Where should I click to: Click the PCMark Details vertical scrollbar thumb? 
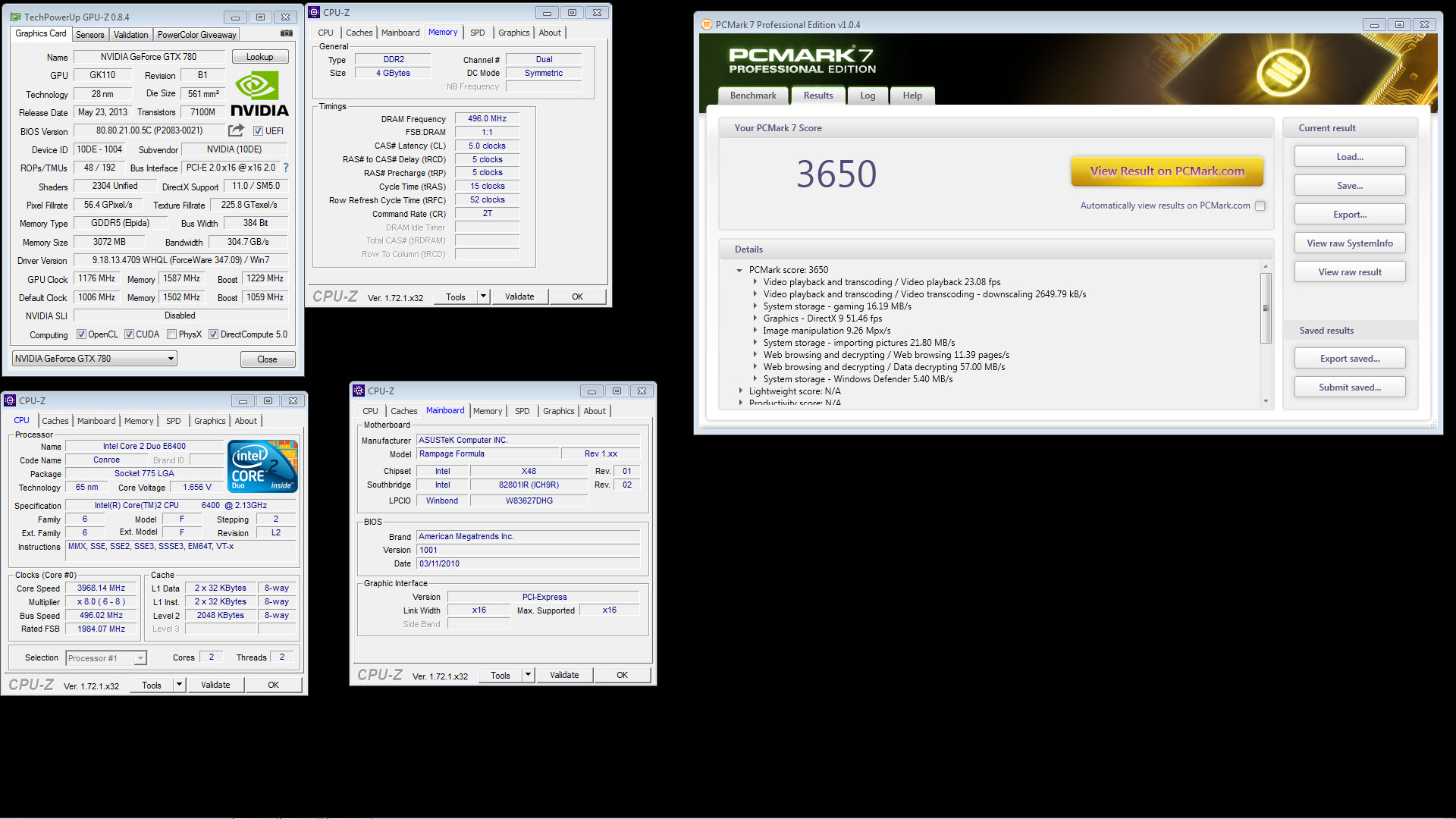coord(1266,308)
